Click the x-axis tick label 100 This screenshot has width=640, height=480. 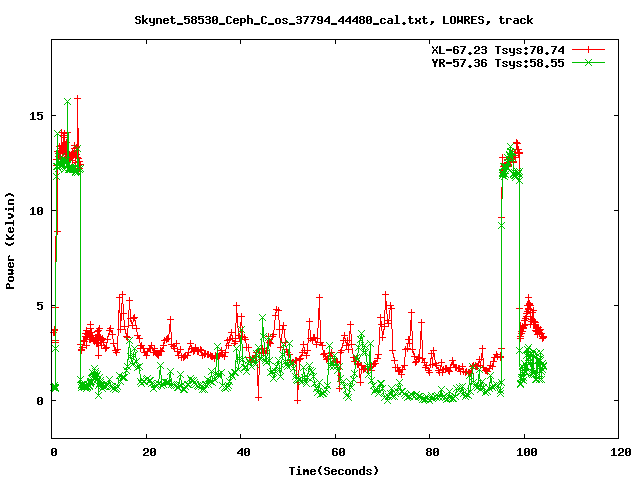pyautogui.click(x=527, y=452)
